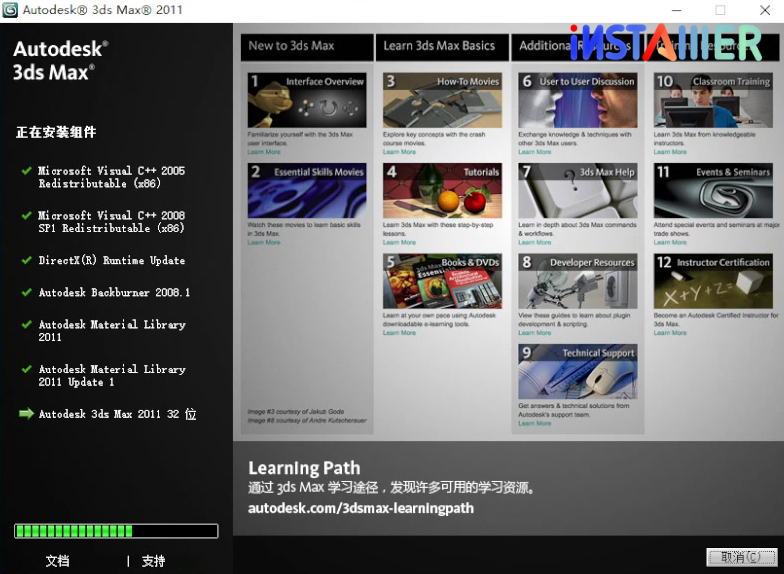Click the 正在安装组件 heading

tap(56, 132)
